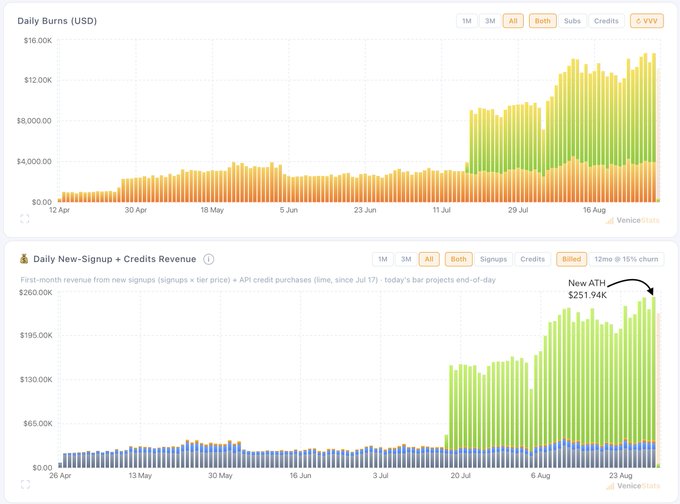Click the 11 Jul date label
The width and height of the screenshot is (680, 504).
pos(441,210)
